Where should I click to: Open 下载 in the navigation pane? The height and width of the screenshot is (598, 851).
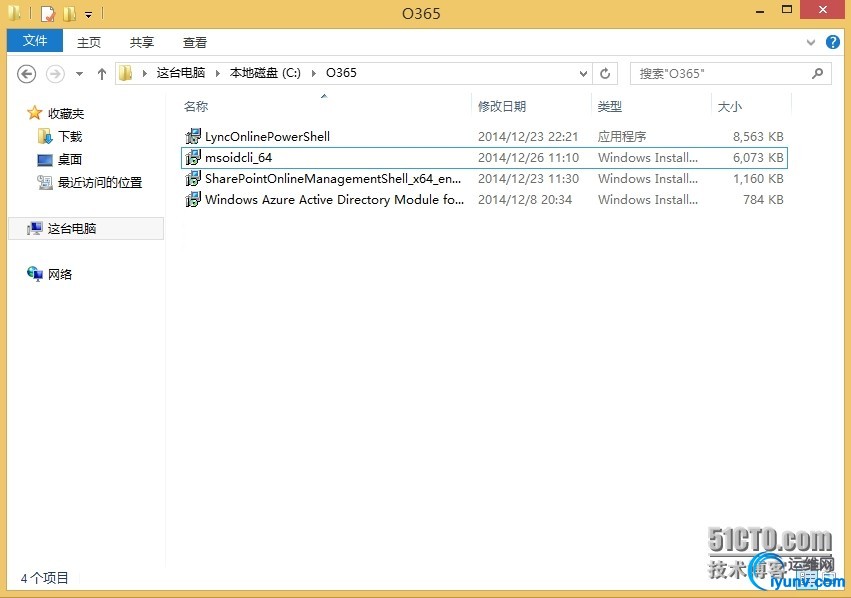tap(70, 136)
